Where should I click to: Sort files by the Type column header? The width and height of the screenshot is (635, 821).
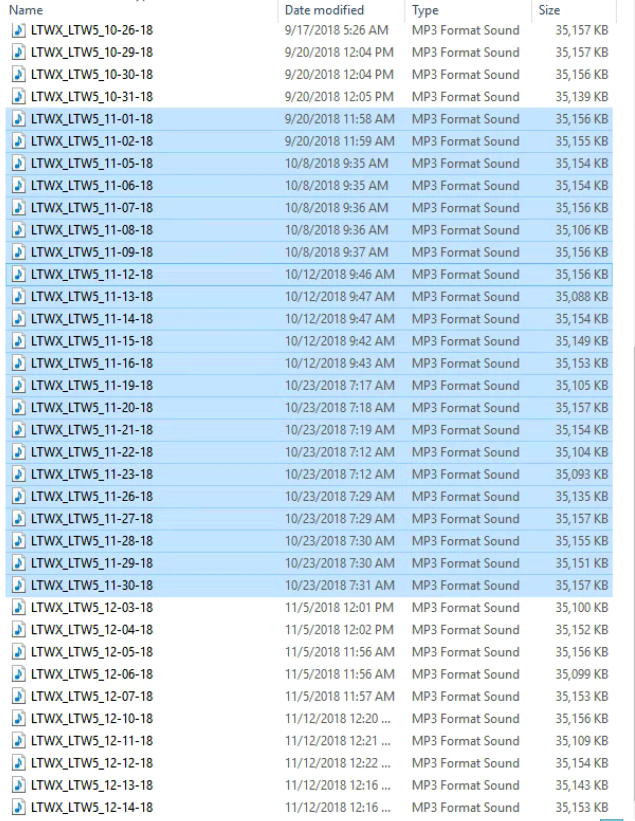click(x=425, y=10)
